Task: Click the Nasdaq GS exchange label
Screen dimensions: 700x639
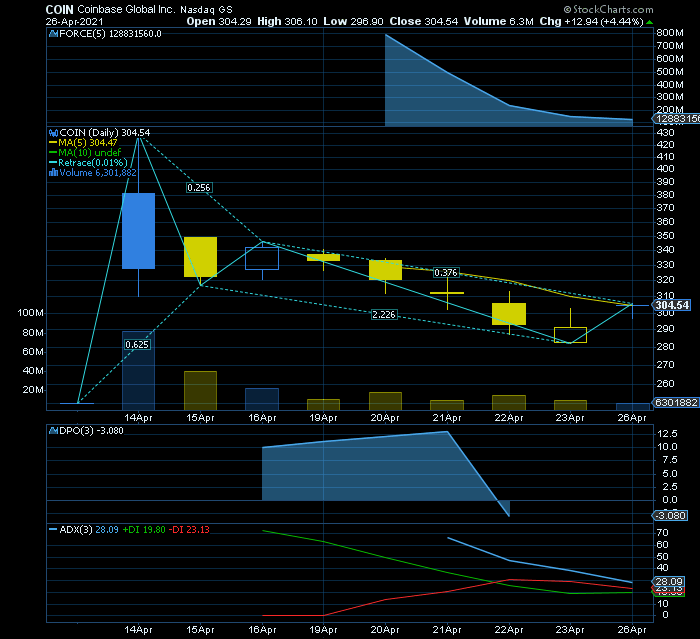Action: 206,9
